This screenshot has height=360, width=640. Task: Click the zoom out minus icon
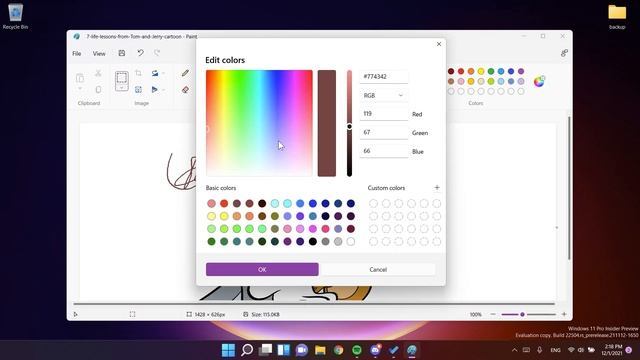pos(493,314)
